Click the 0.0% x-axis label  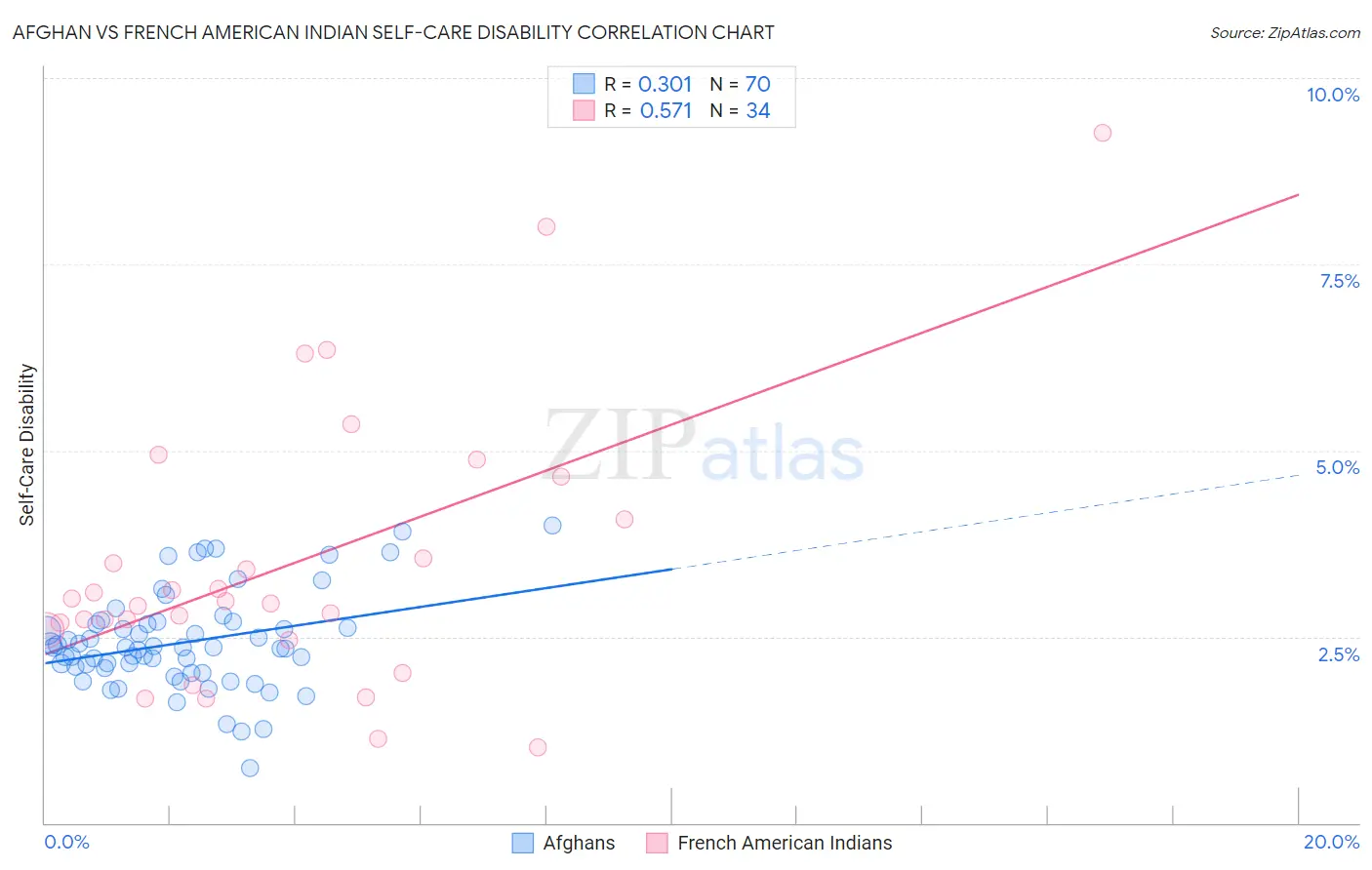[x=66, y=842]
